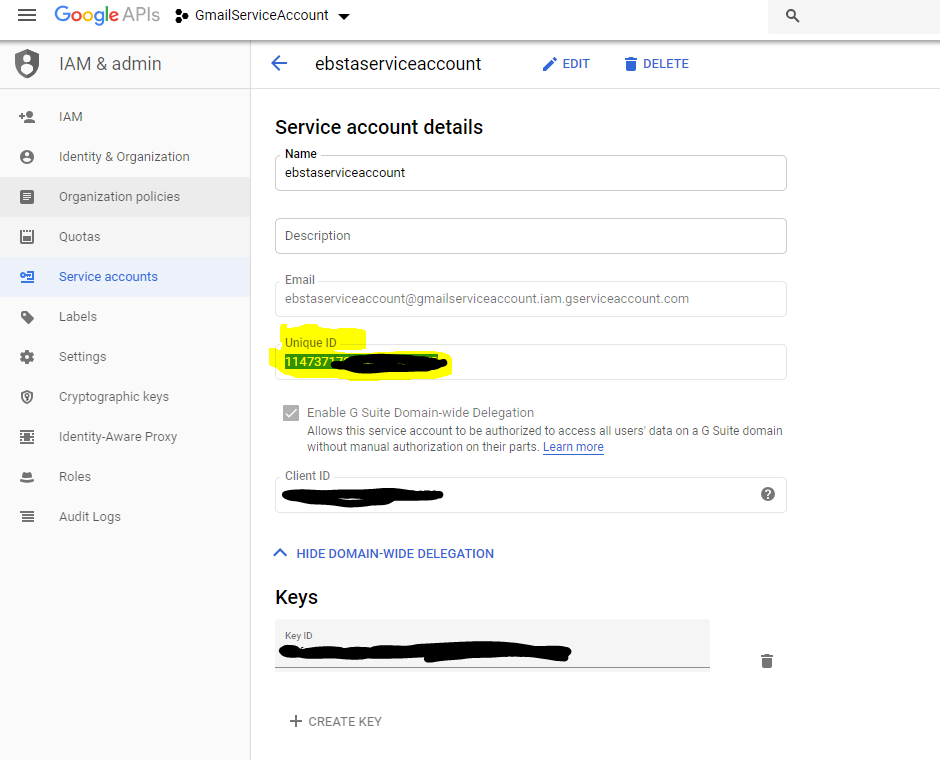The width and height of the screenshot is (940, 760).
Task: Click into the Description input field
Action: click(x=530, y=236)
